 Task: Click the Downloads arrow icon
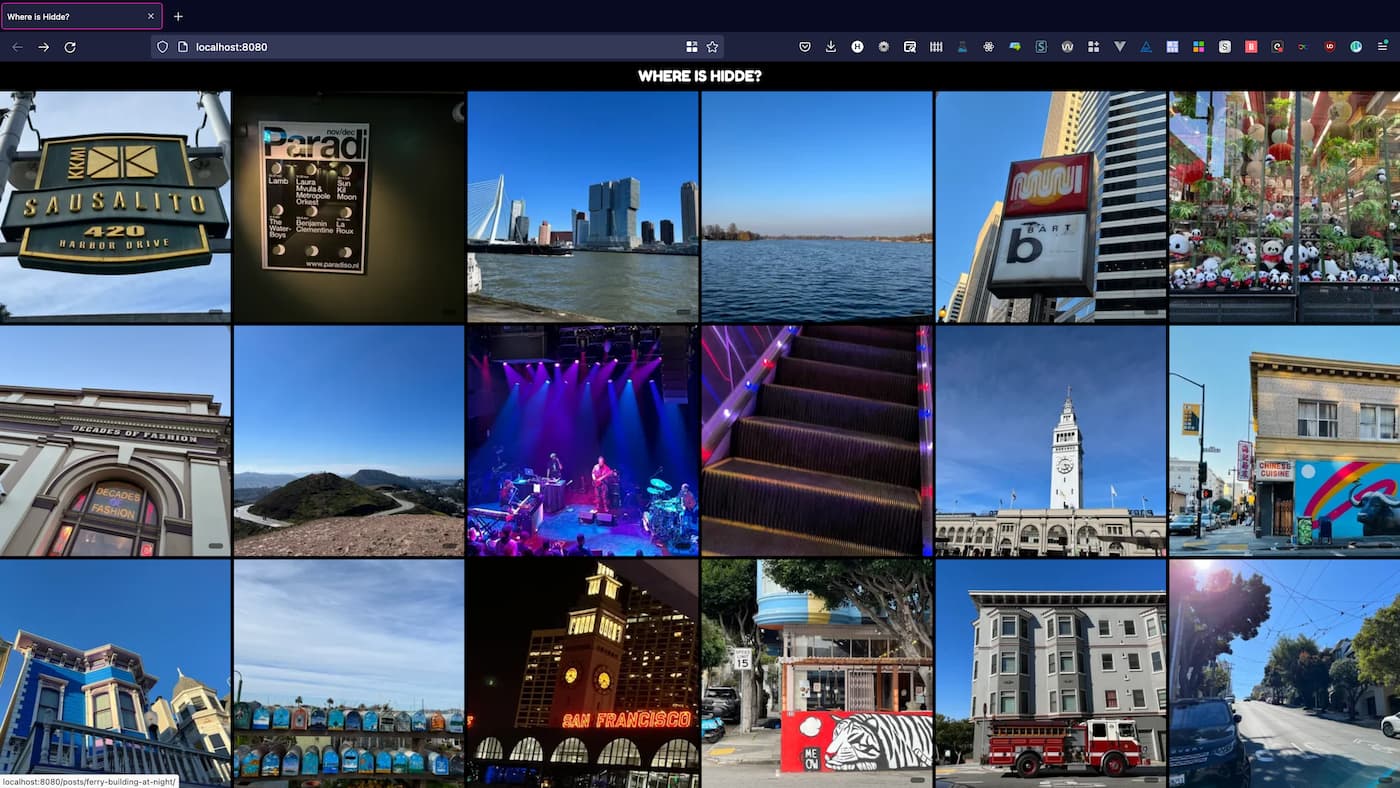[x=831, y=46]
